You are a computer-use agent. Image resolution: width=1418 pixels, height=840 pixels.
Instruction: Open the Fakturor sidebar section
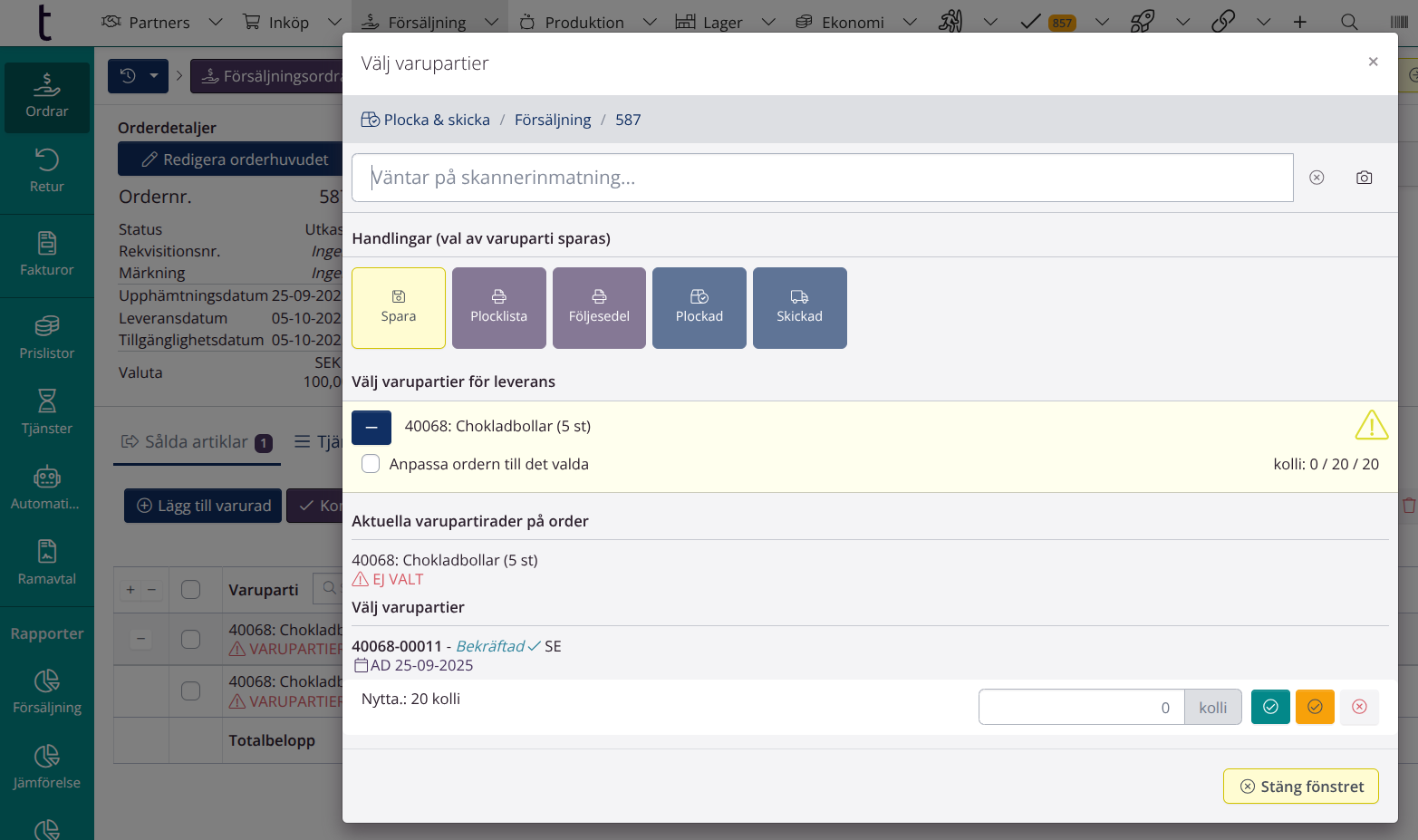click(47, 254)
